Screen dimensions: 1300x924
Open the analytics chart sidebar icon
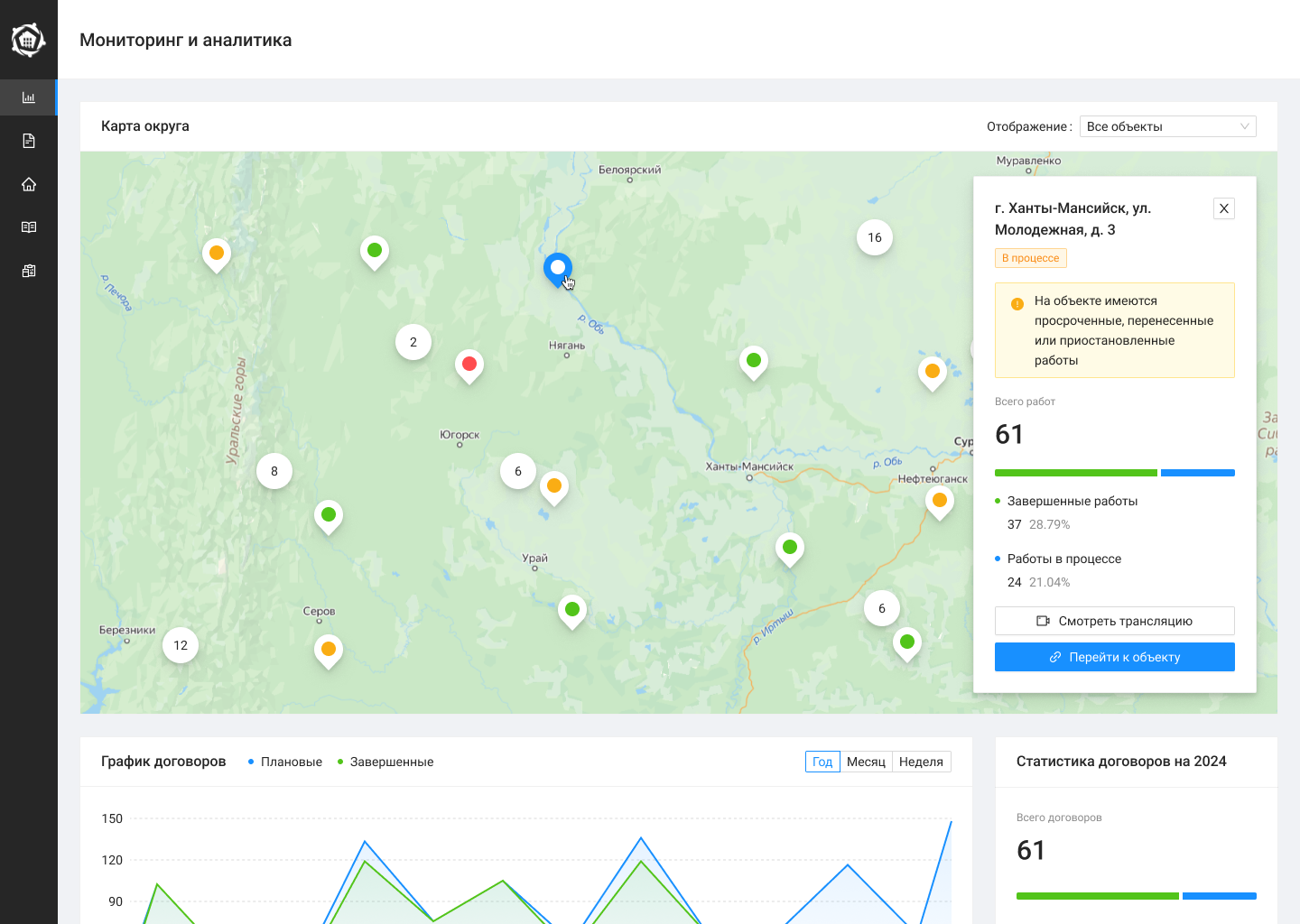coord(29,97)
